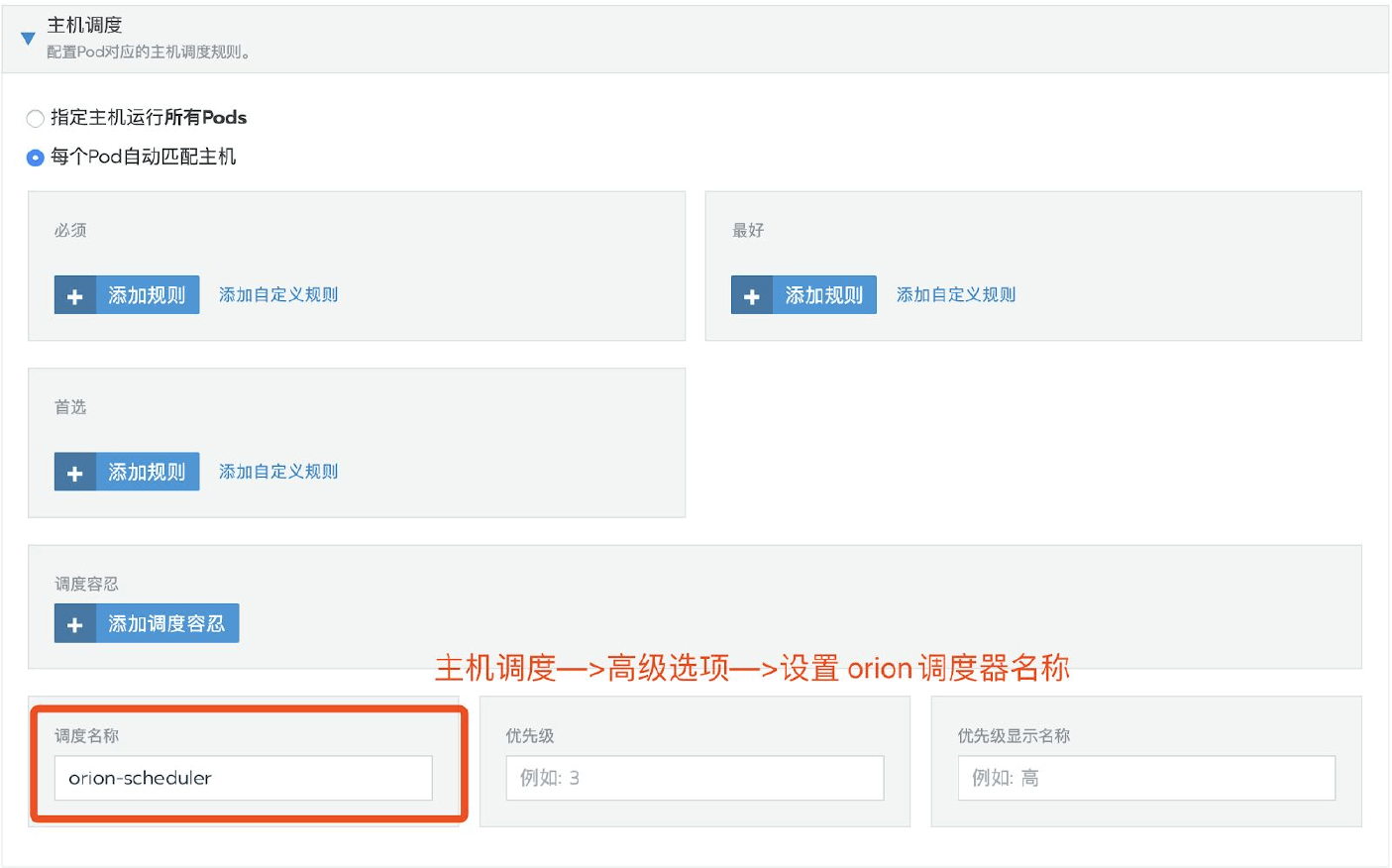Open 添加自定义规则 link in 首选 panel
The image size is (1392, 868).
[x=278, y=472]
